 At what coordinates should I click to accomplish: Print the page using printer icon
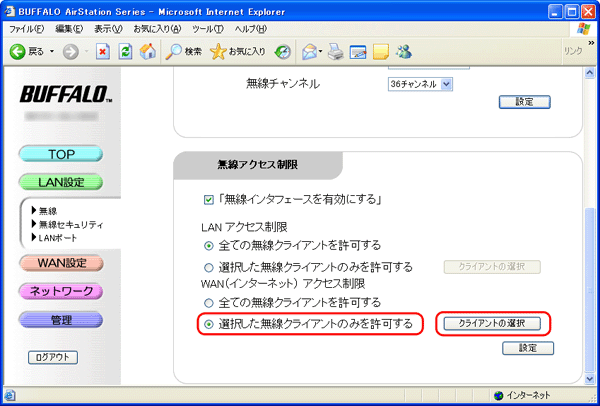click(x=336, y=52)
